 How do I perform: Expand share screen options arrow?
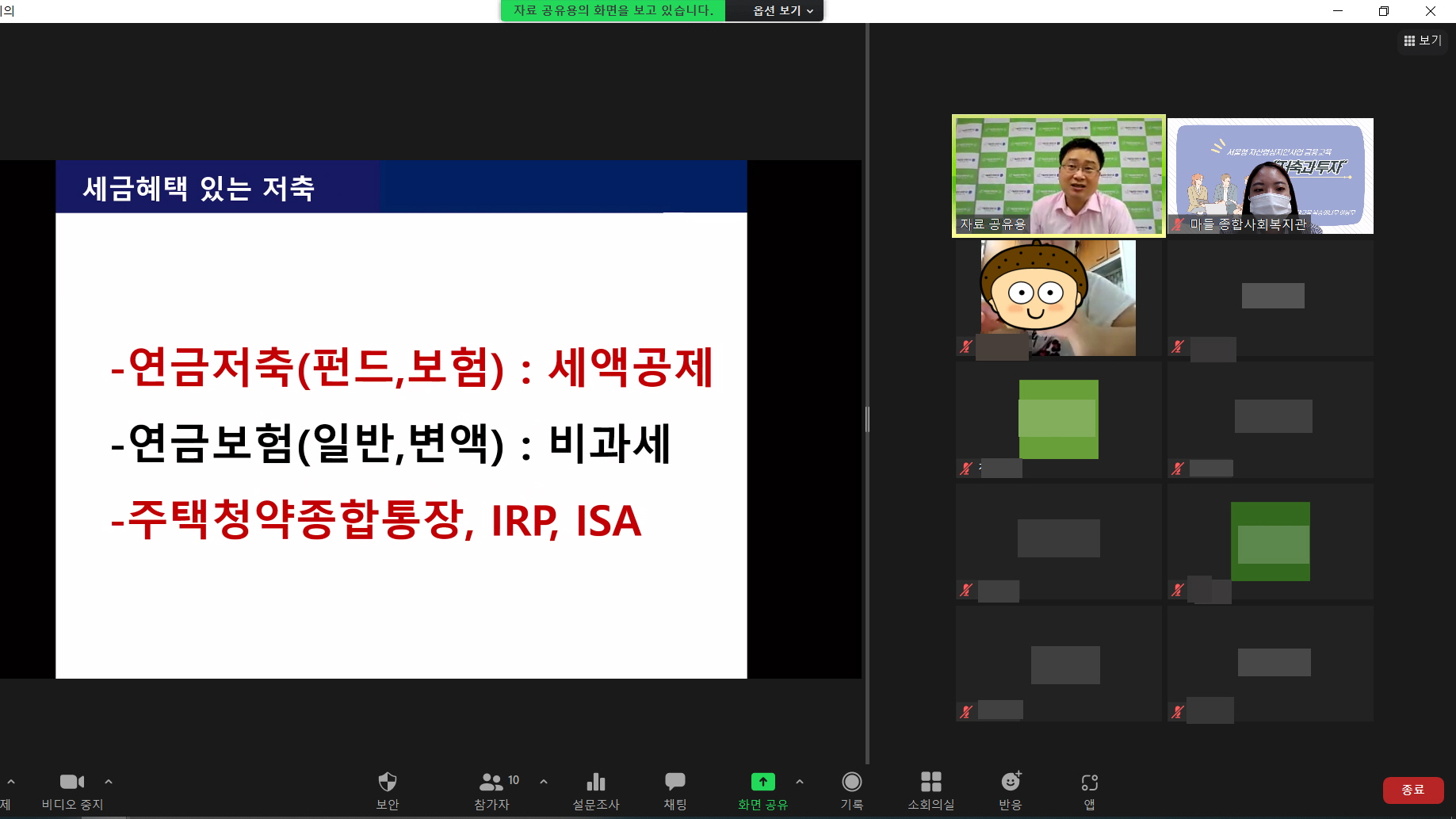coord(800,782)
